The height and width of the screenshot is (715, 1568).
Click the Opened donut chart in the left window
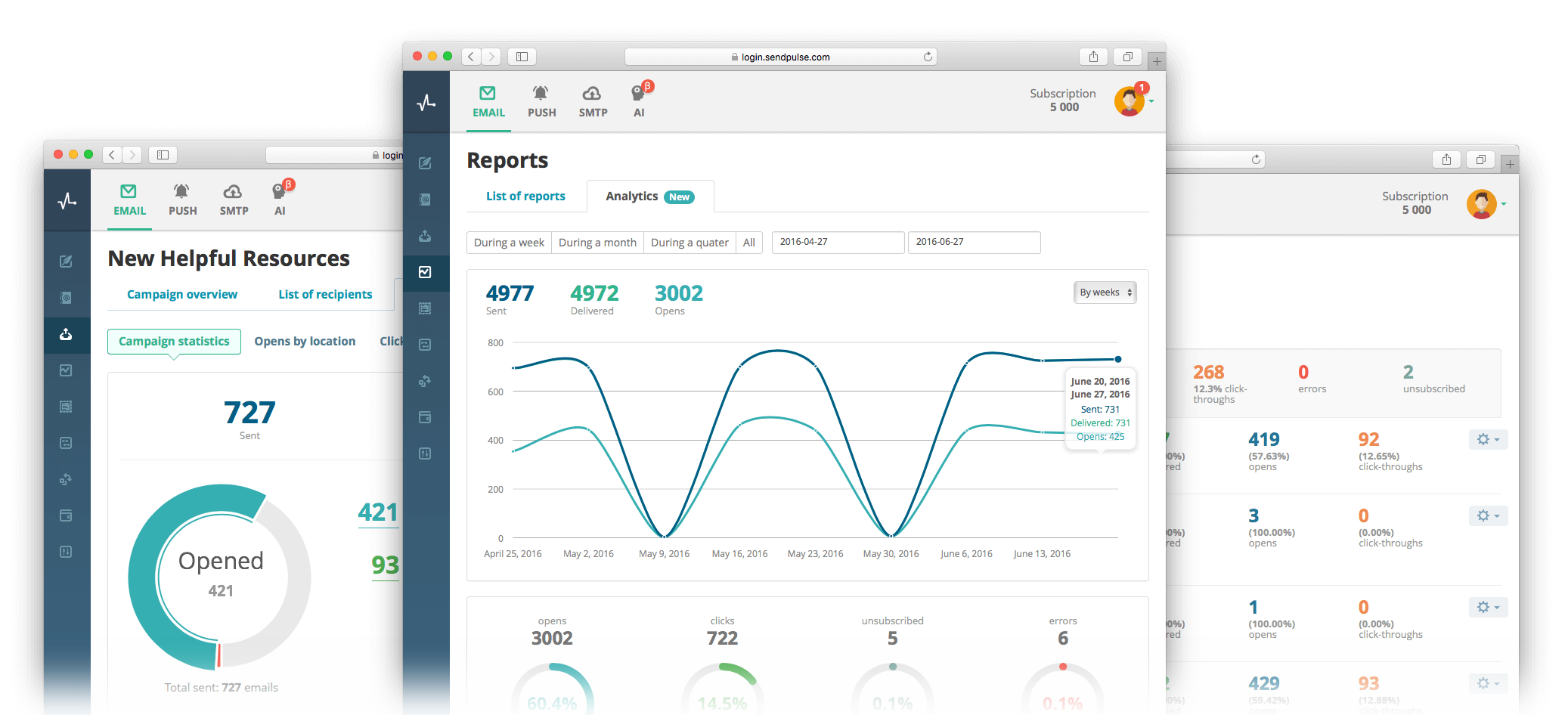(220, 577)
